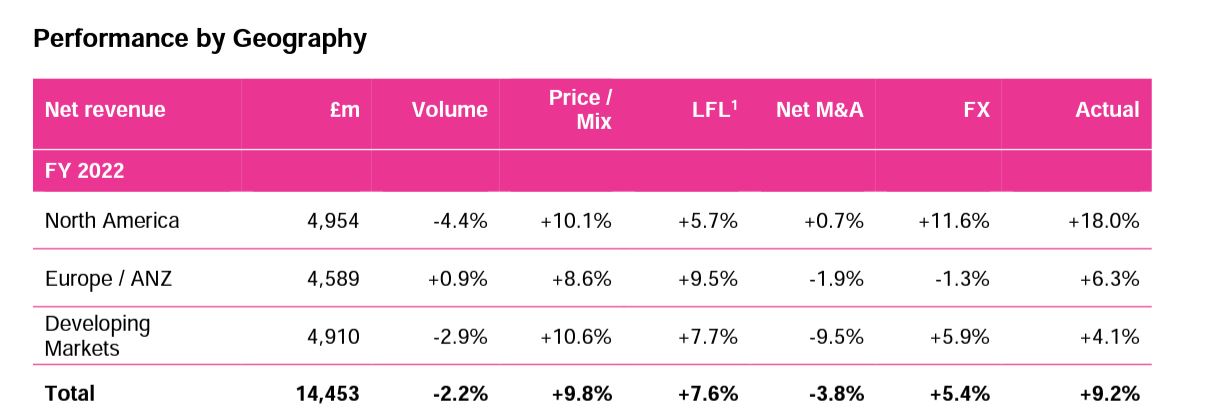This screenshot has height=418, width=1212.
Task: Click Europe / ANZ LFL value +9.5%
Action: [x=708, y=279]
